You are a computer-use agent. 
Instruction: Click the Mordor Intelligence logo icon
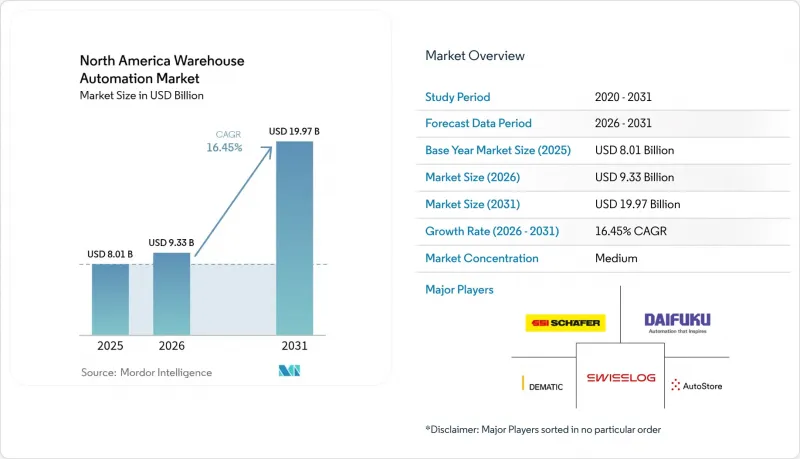[x=289, y=371]
